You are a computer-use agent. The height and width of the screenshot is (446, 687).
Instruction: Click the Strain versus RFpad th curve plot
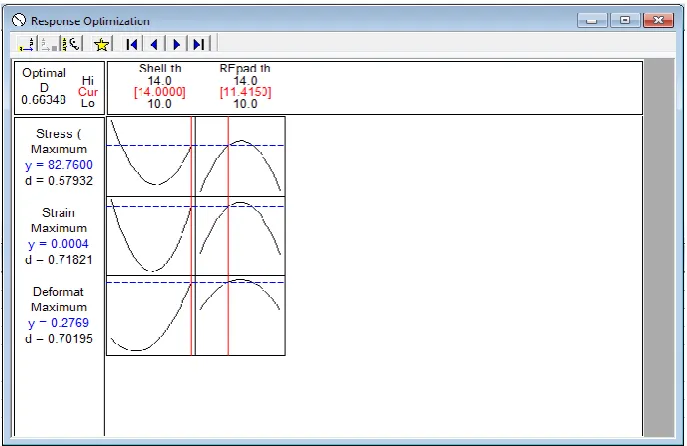(x=240, y=236)
